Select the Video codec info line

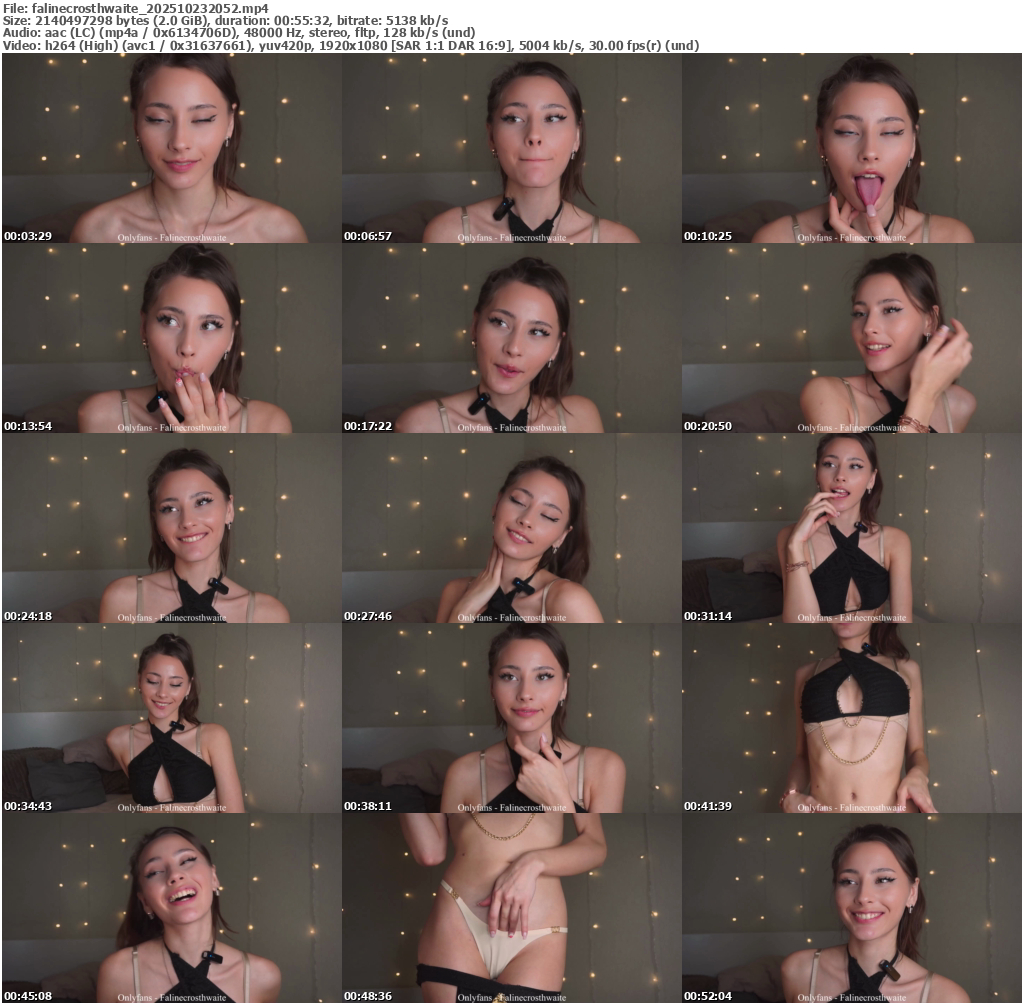coord(350,45)
